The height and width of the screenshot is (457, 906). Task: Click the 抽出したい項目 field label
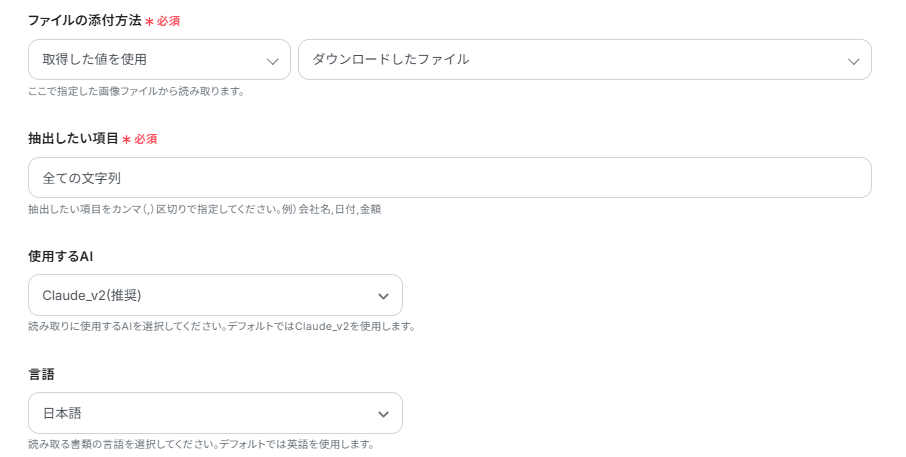pos(73,138)
